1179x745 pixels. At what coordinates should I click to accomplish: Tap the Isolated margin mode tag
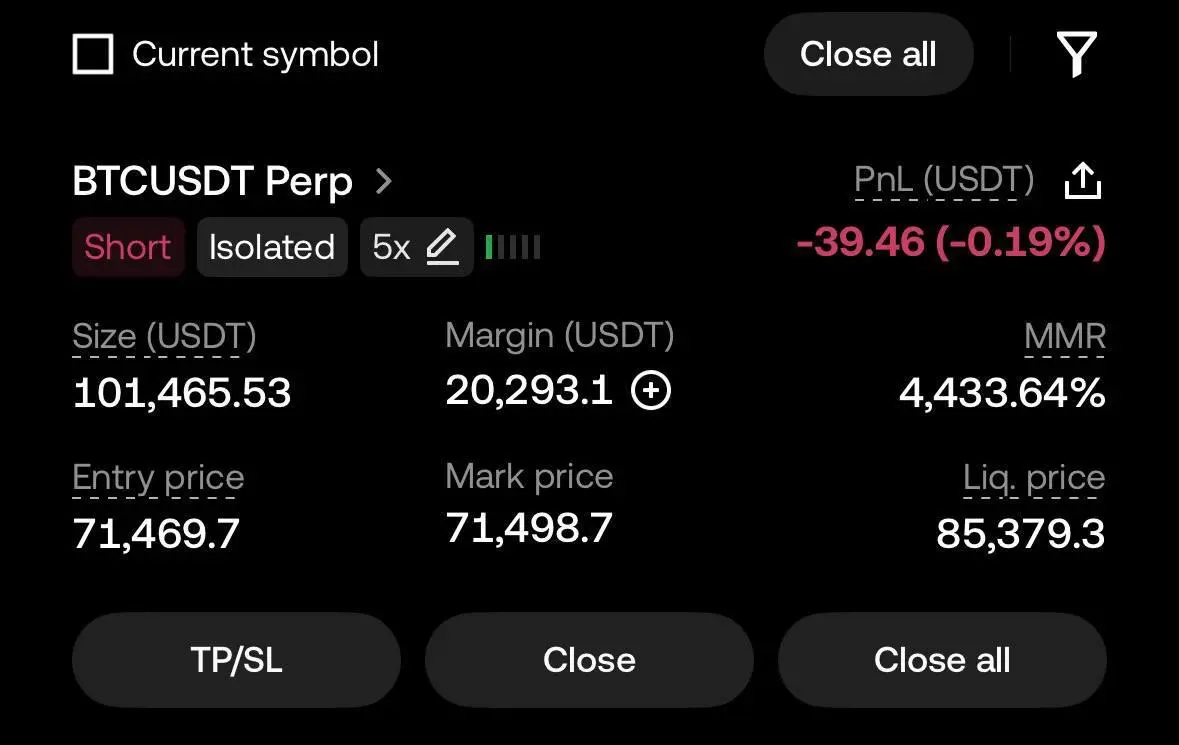272,247
